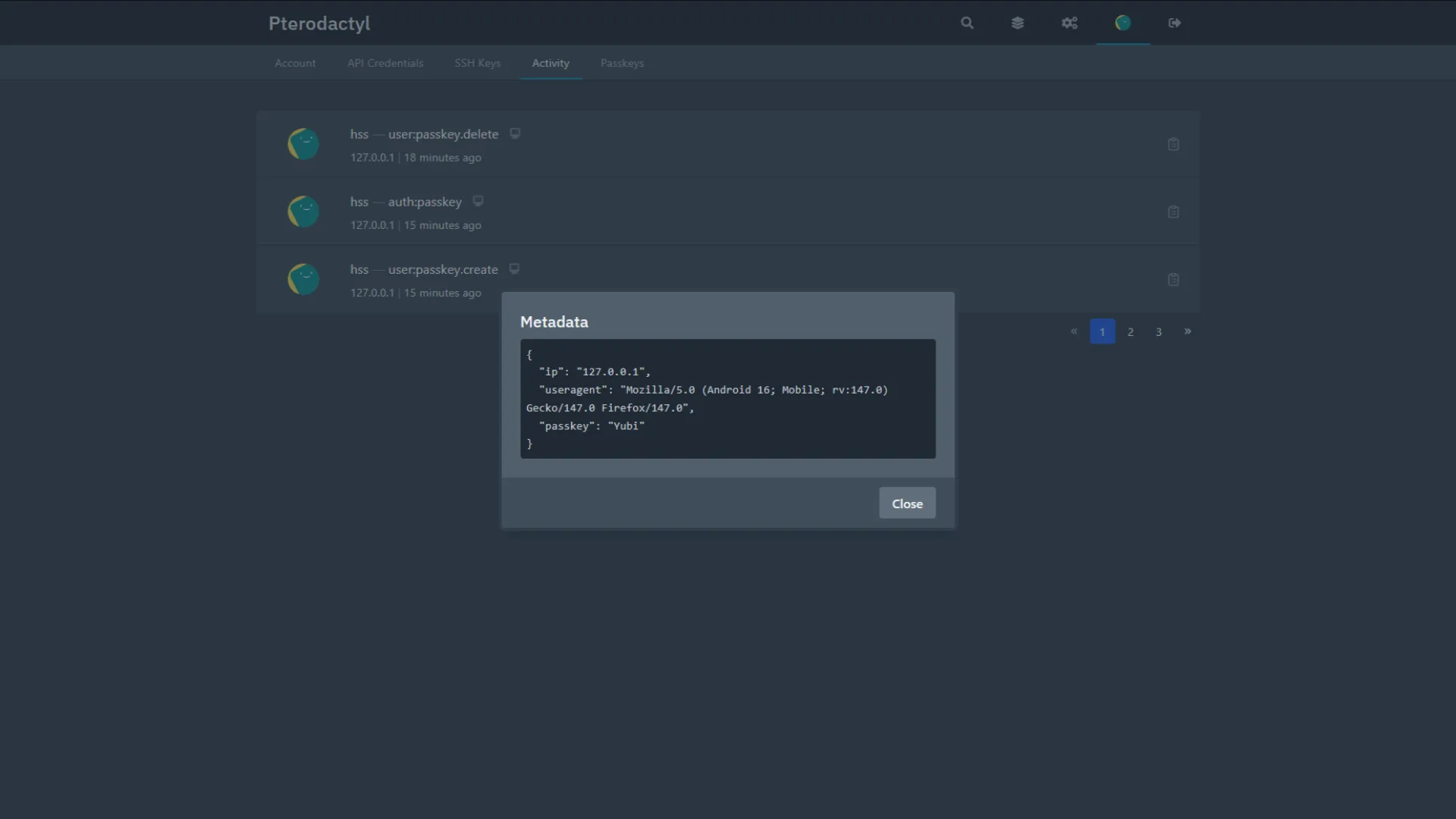Select the Passkeys tab

622,63
